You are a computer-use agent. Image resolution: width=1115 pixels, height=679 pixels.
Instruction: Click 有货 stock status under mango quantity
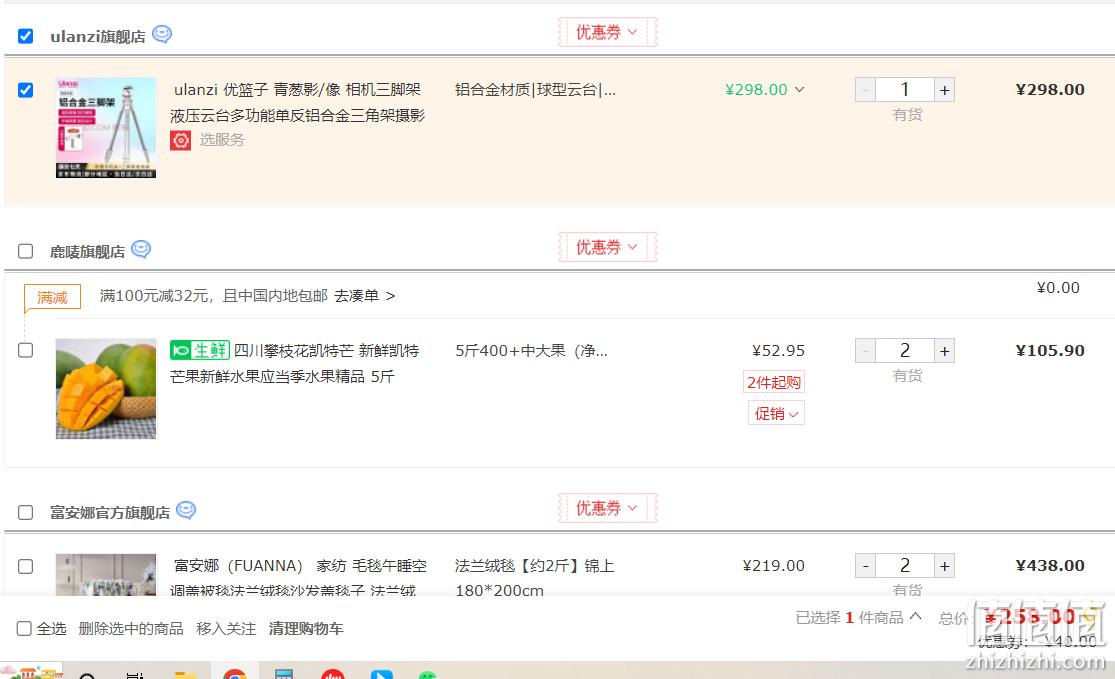point(907,375)
